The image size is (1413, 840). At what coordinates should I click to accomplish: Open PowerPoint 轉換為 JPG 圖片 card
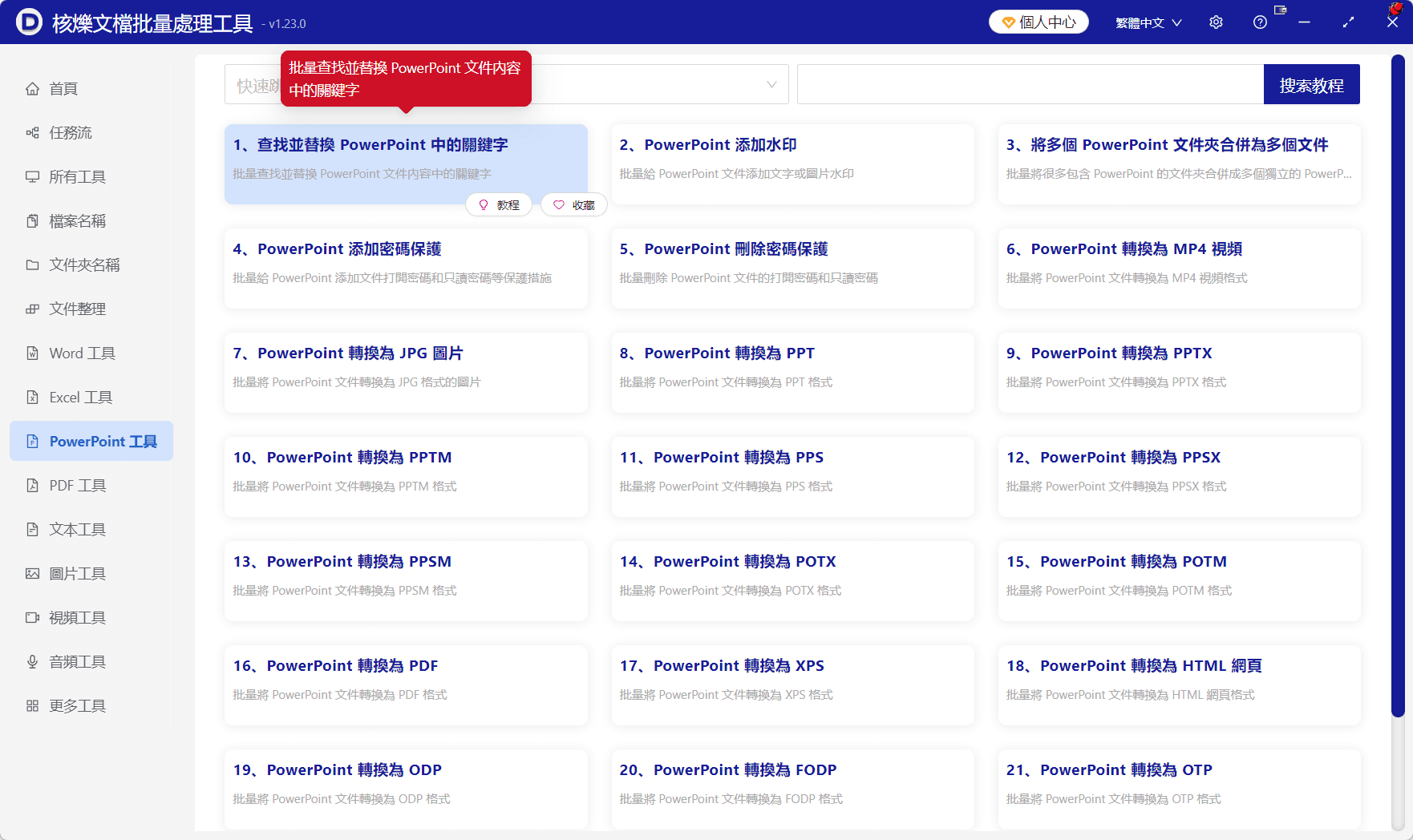point(406,373)
